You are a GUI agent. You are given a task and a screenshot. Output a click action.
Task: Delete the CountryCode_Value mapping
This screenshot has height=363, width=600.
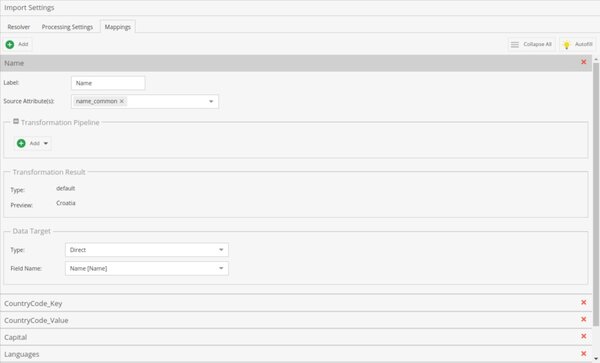click(x=584, y=319)
